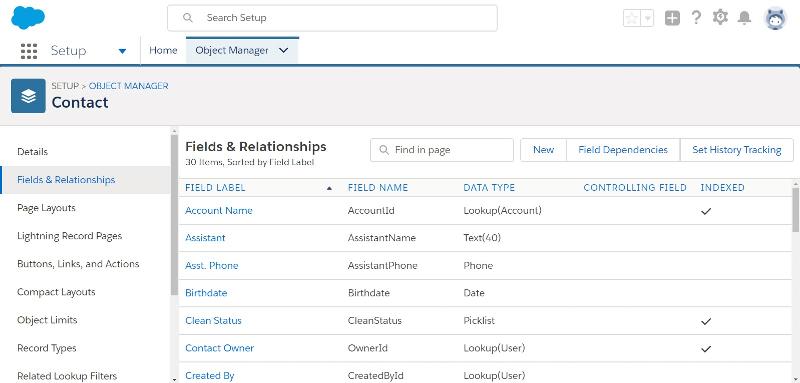The height and width of the screenshot is (383, 800).
Task: Open Page Layouts in the sidebar
Action: (x=46, y=208)
